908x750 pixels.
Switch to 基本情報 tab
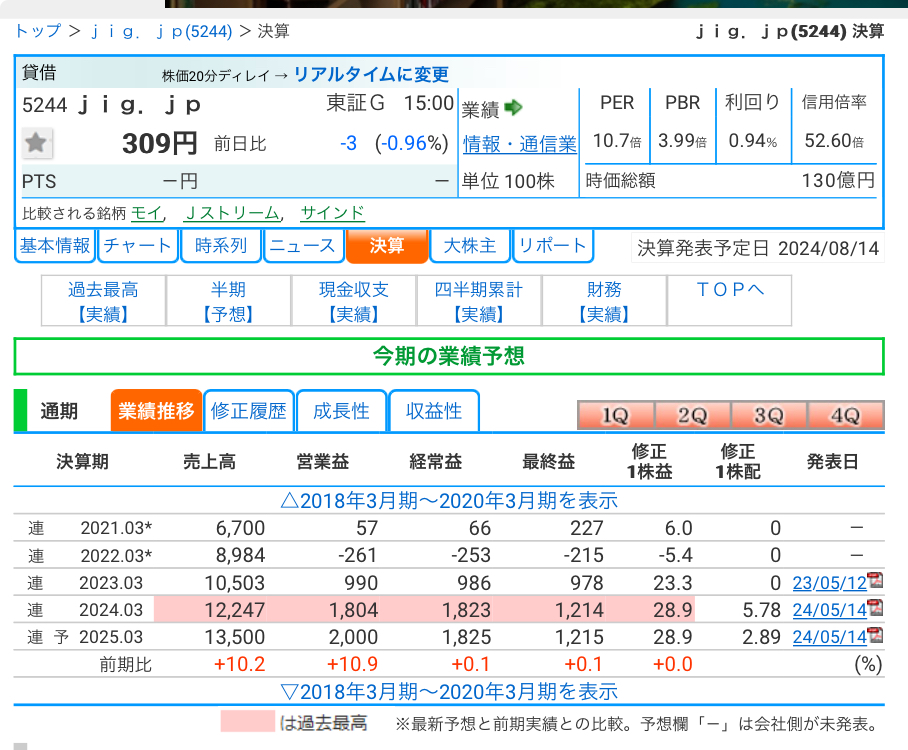[x=55, y=246]
